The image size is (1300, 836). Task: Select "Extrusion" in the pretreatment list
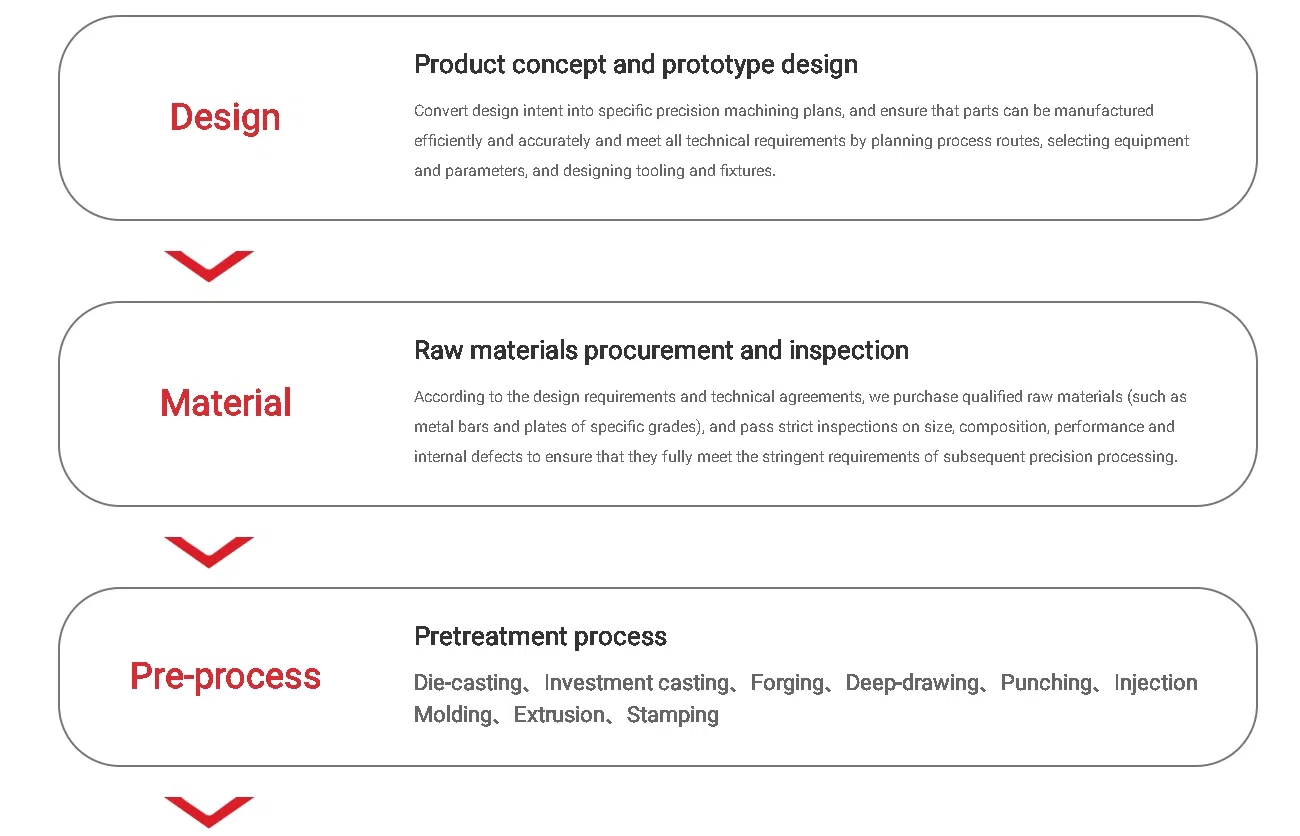(x=559, y=715)
